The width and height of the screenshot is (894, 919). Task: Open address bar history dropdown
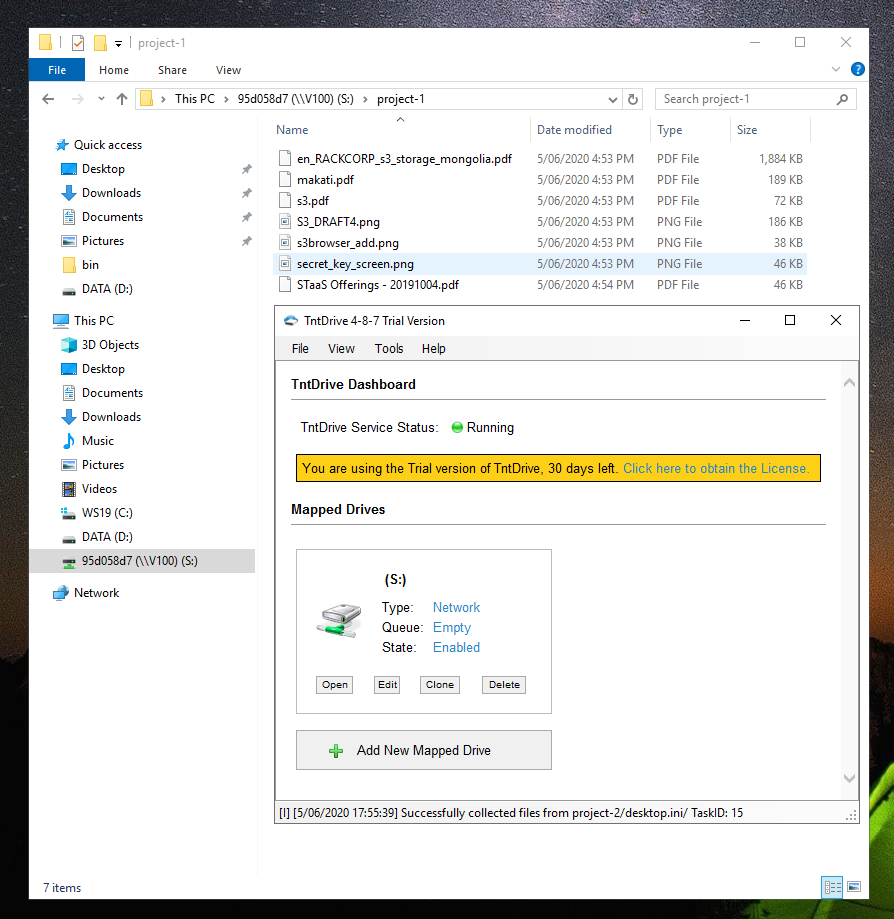click(613, 100)
